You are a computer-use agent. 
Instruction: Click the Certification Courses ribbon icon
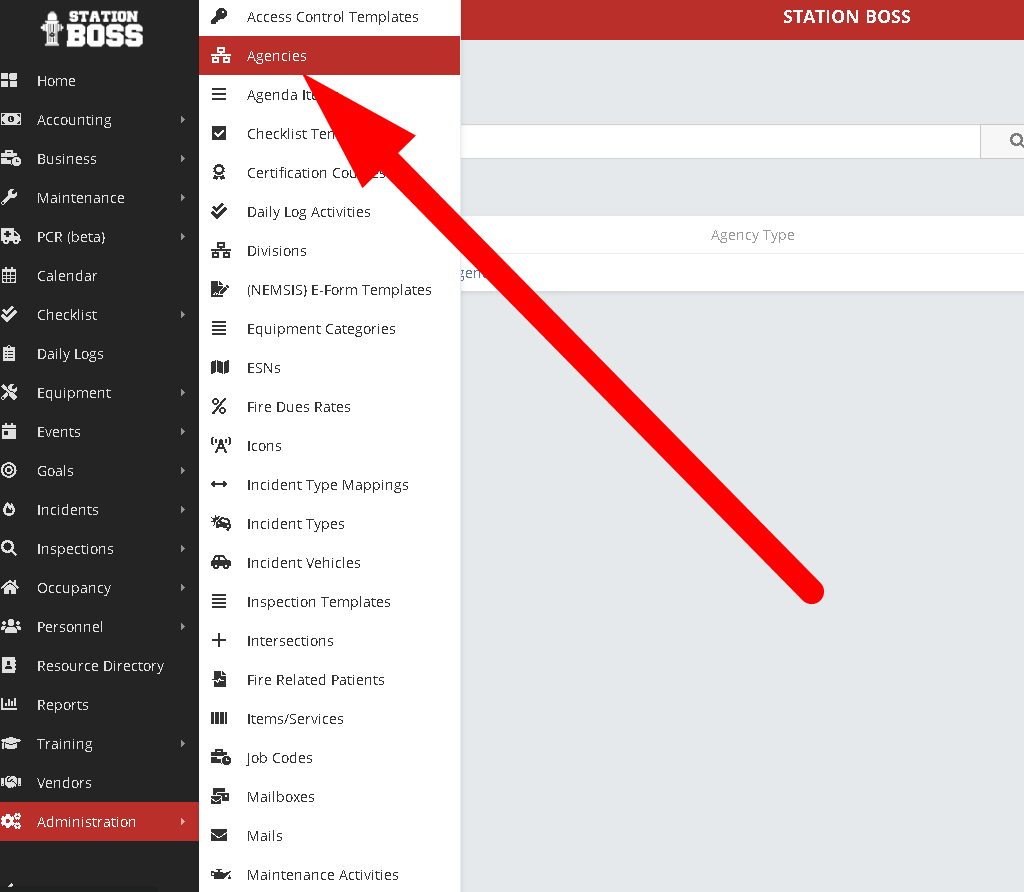(x=220, y=173)
